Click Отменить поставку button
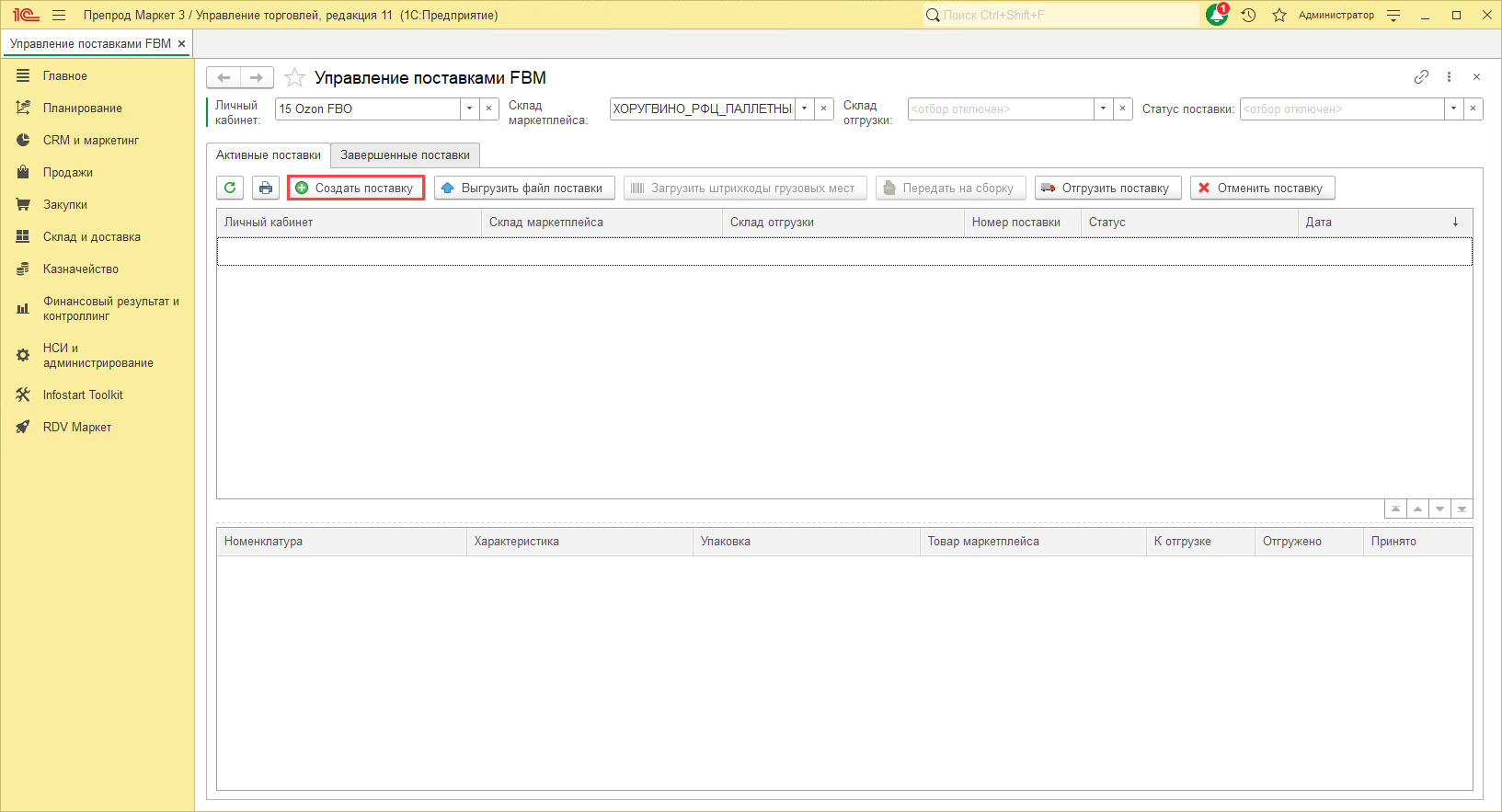1502x812 pixels. click(1262, 188)
